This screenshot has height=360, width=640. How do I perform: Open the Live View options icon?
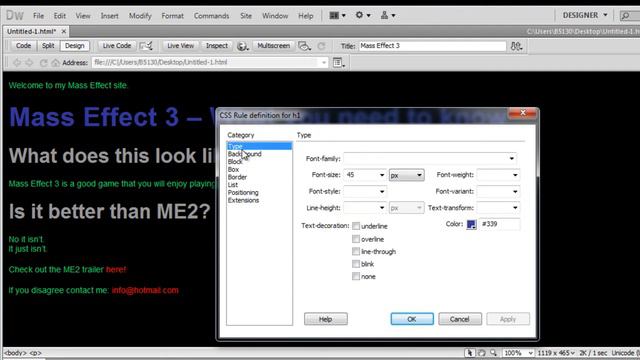point(338,62)
